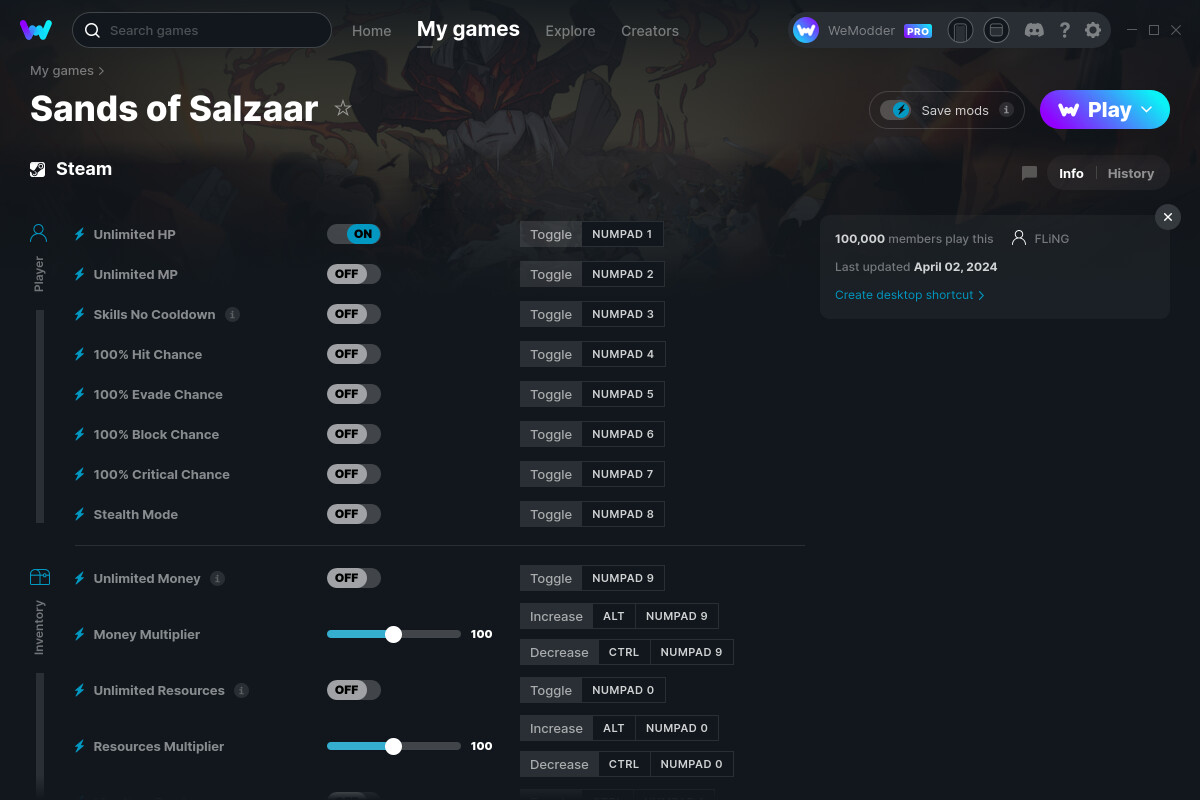Go to the Explore tab
This screenshot has width=1200, height=800.
(x=570, y=31)
